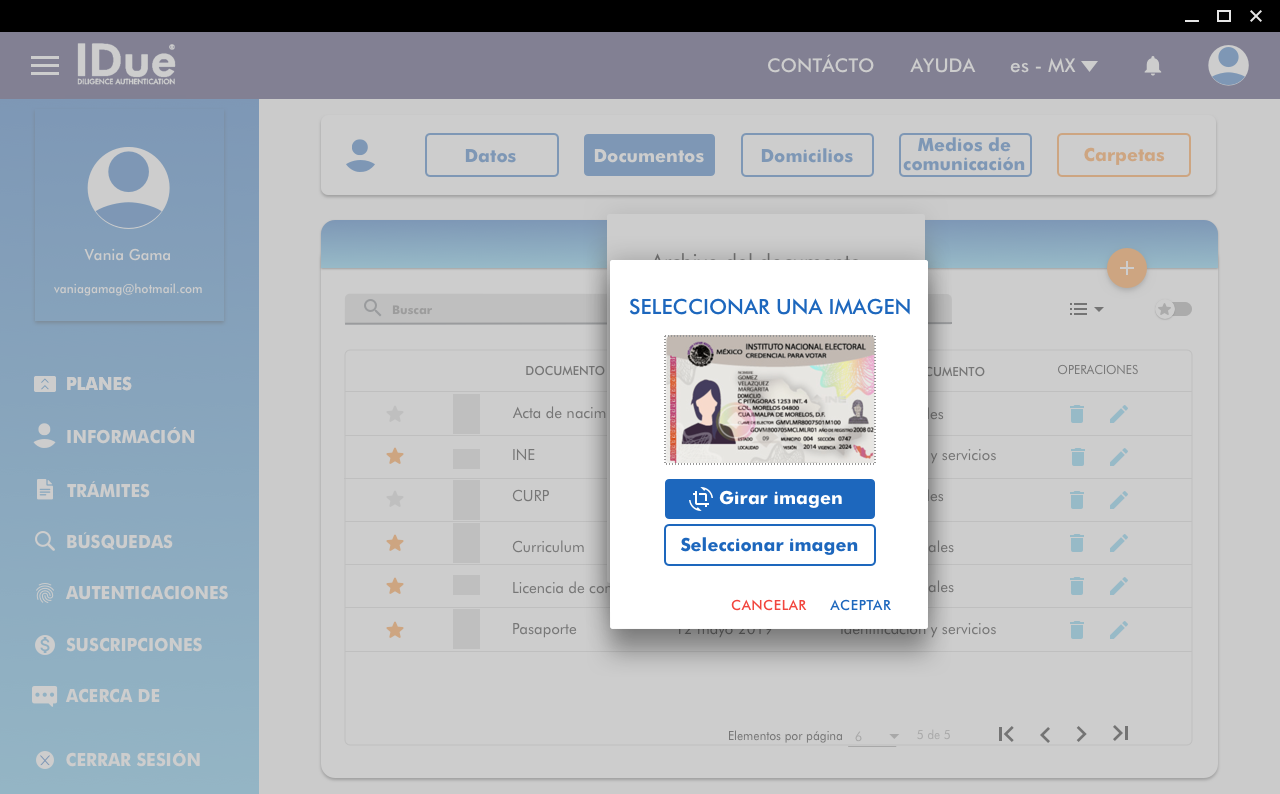Toggle the favorites filter switch
Viewport: 1280px width, 794px height.
pyautogui.click(x=1173, y=309)
